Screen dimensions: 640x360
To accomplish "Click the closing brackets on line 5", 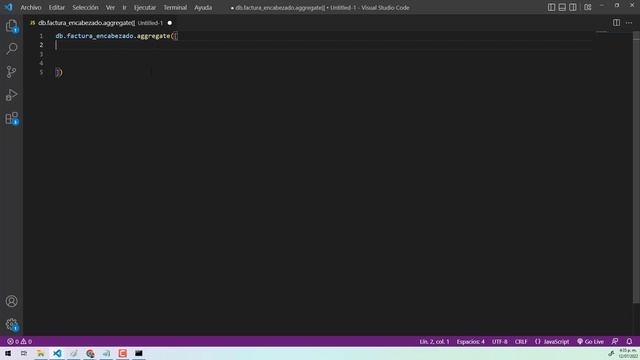I will [59, 72].
